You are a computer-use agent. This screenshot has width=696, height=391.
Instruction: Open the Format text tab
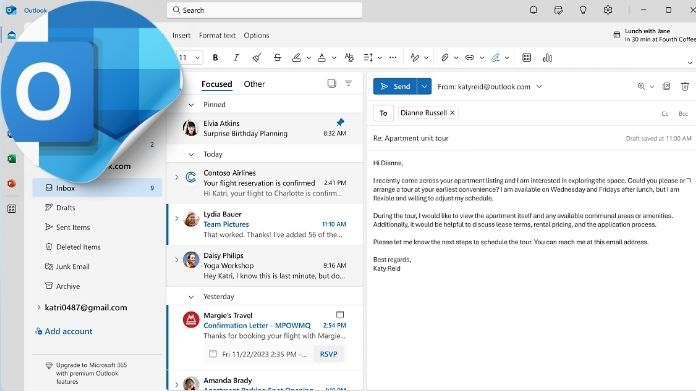pyautogui.click(x=217, y=35)
